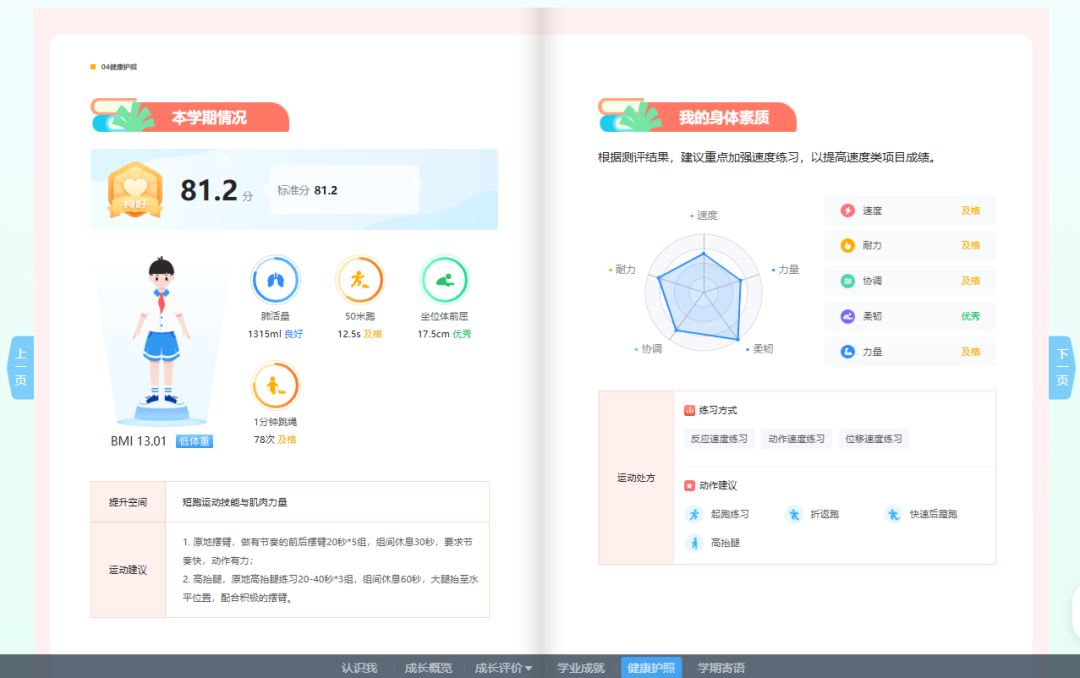Select the 起跑练习 runner icon
Viewport: 1080px width, 678px height.
click(x=693, y=513)
